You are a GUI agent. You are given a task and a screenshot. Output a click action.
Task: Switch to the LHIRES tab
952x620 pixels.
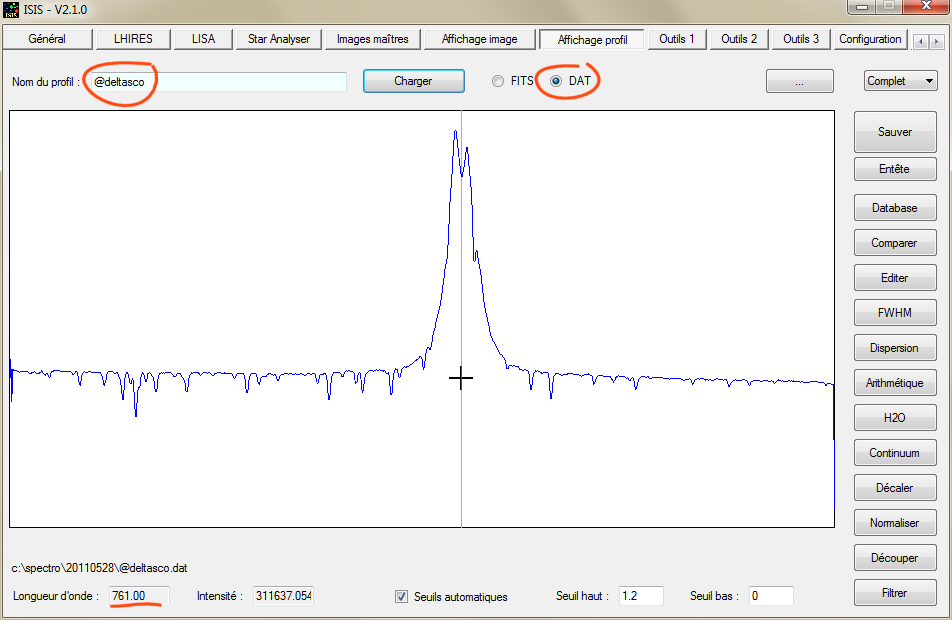click(x=133, y=39)
